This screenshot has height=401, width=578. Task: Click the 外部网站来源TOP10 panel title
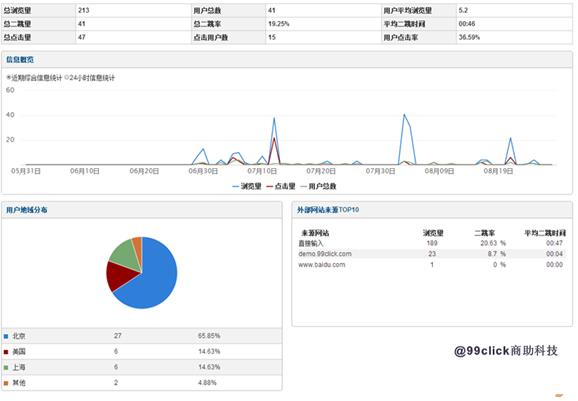[328, 210]
